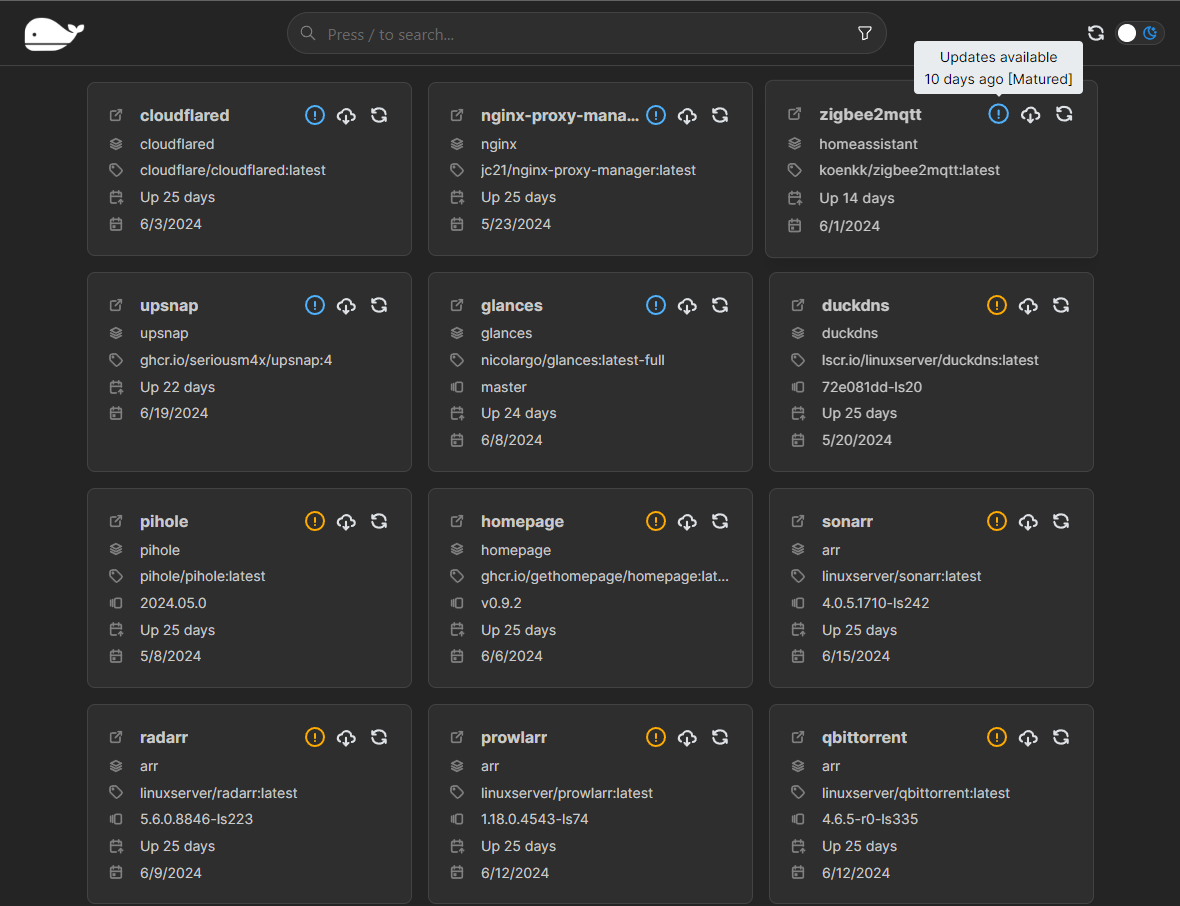
Task: Click version text 4.0.5.1710-ls242
Action: 875,603
